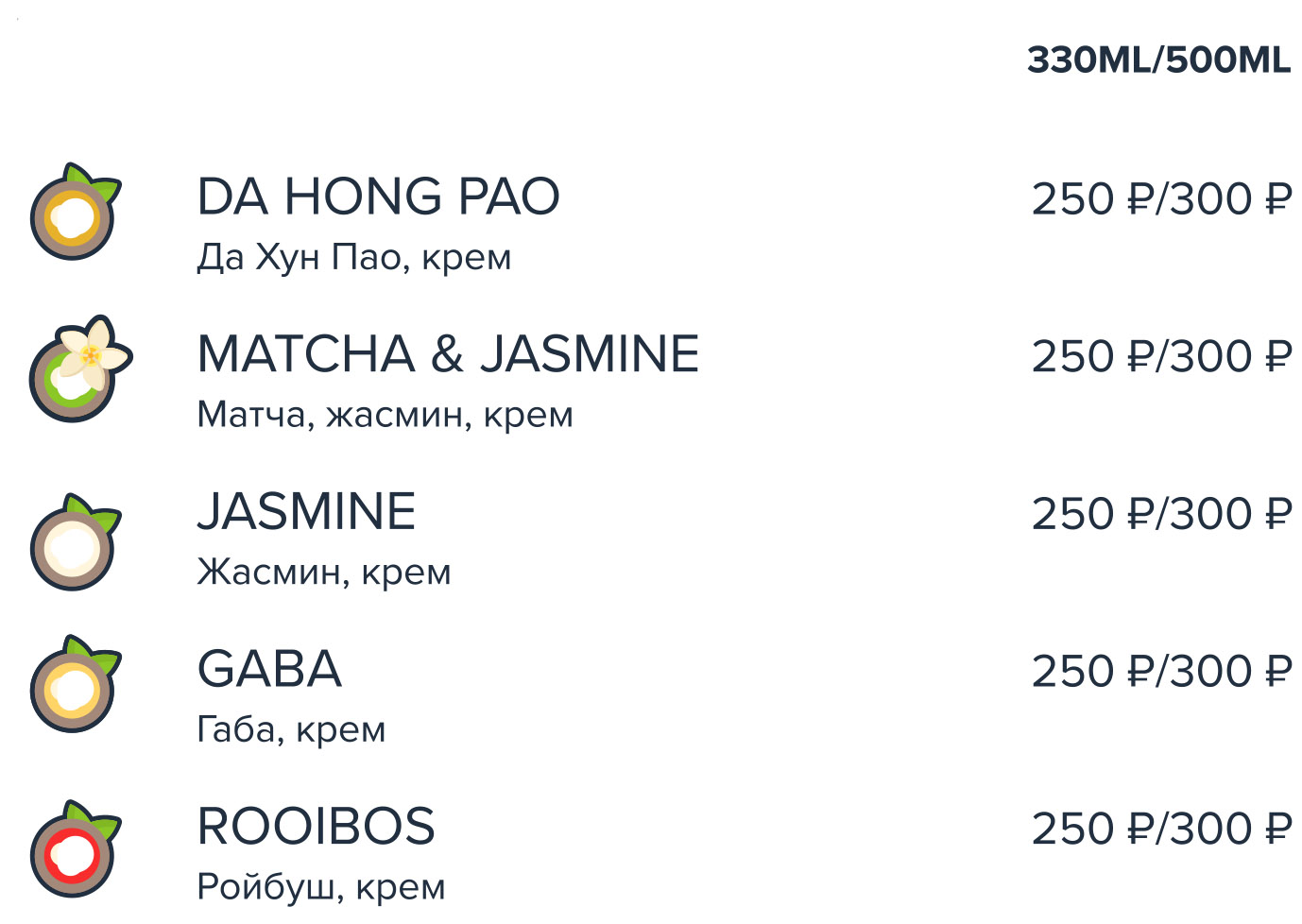
Task: Click the 330ML/500ML size header
Action: tap(1159, 60)
